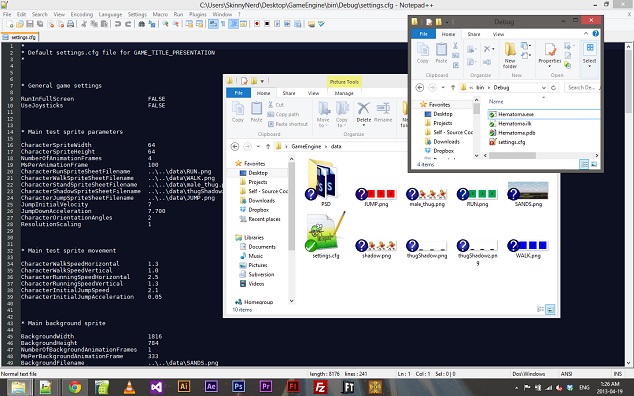Viewport: 634px width, 396px height.
Task: Click horizontal scrollbar in Debug file list
Action: (512, 155)
